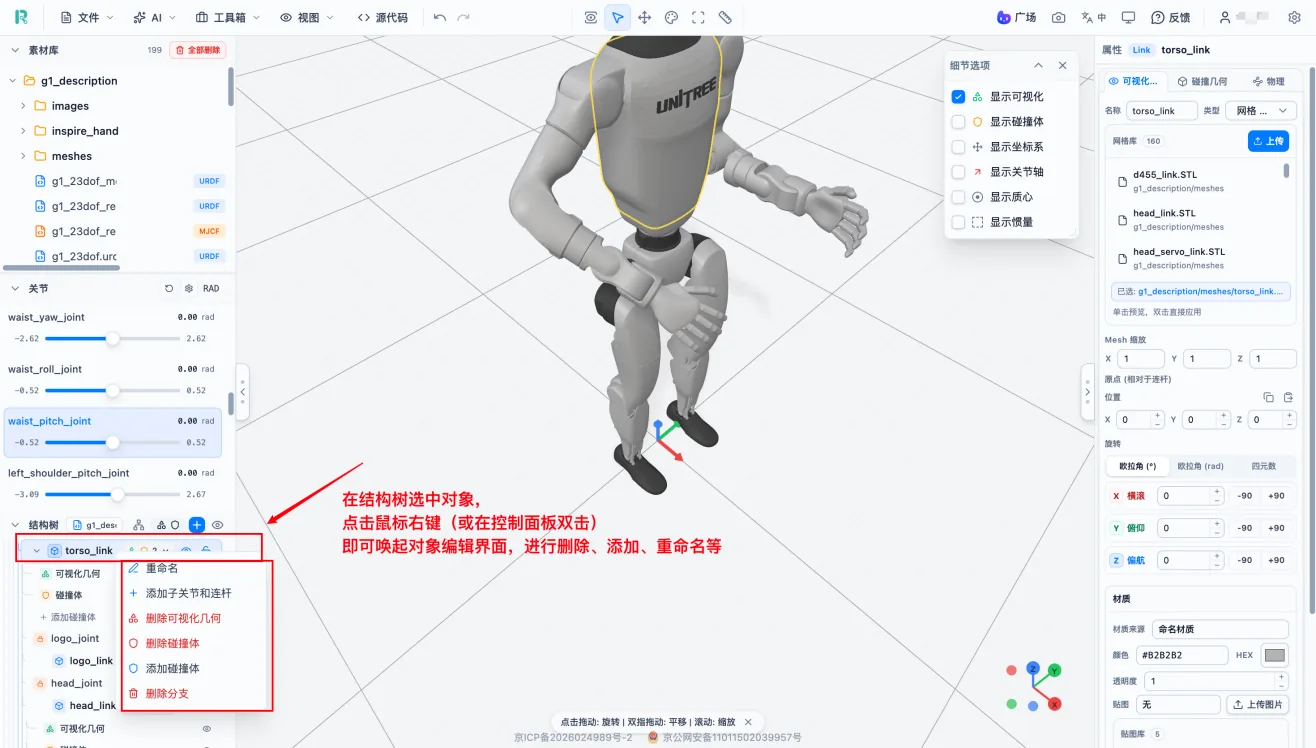Toggle 显示可视化 checkbox
The width and height of the screenshot is (1316, 748).
pos(958,96)
